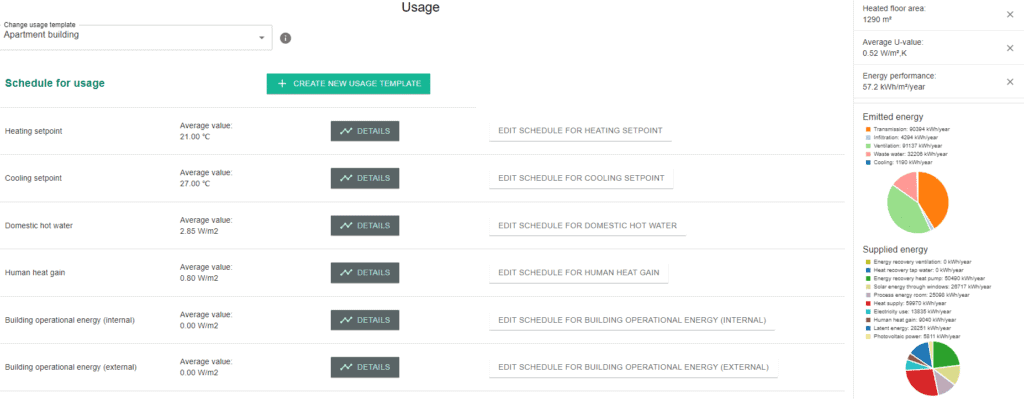This screenshot has width=1024, height=399.
Task: Click Energy recovery ventilation legend entry
Action: tap(918, 262)
